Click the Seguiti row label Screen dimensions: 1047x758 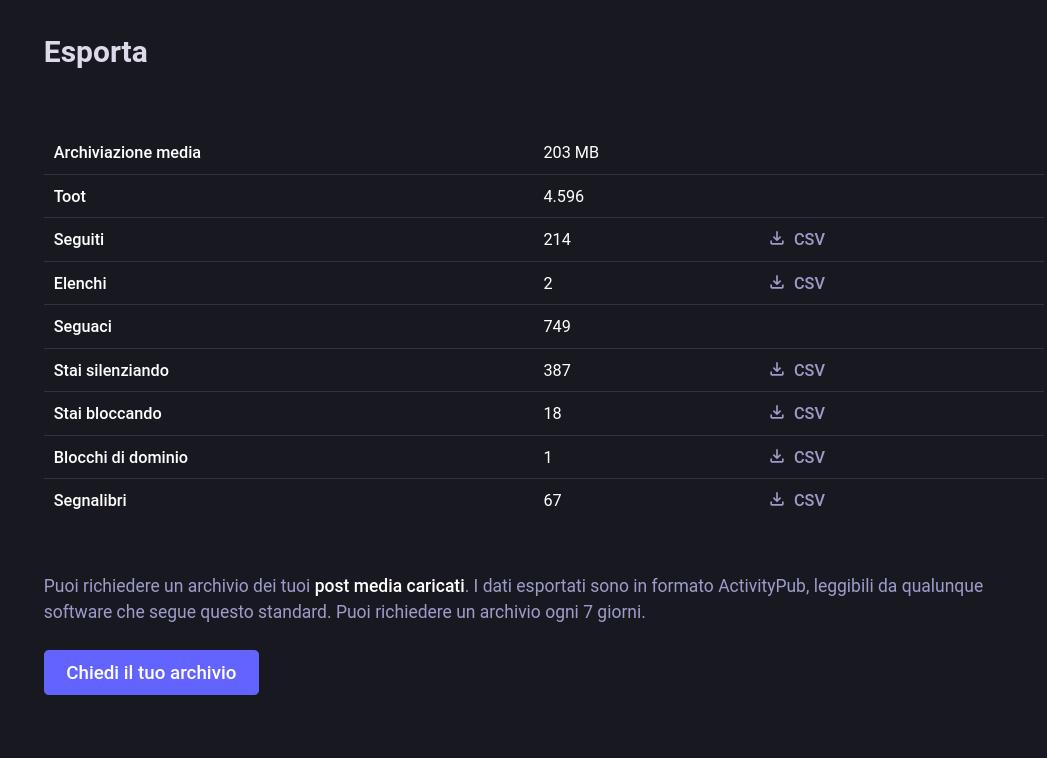(x=79, y=240)
